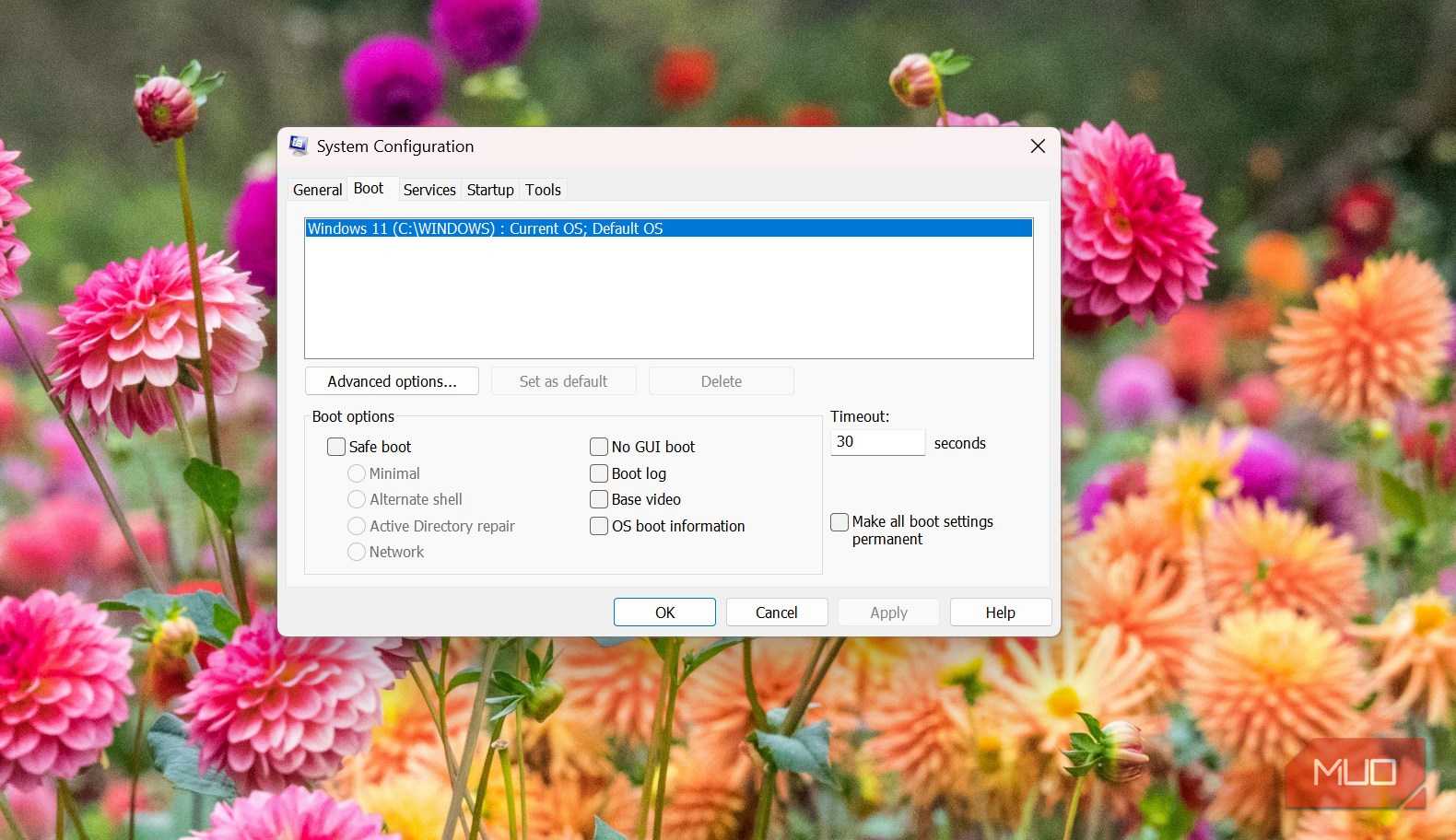Open Advanced options

392,381
